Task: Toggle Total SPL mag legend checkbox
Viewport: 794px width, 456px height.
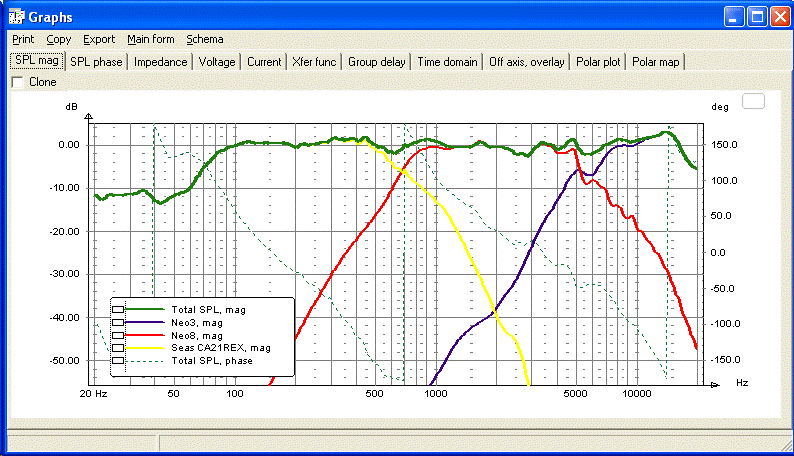Action: click(x=118, y=309)
